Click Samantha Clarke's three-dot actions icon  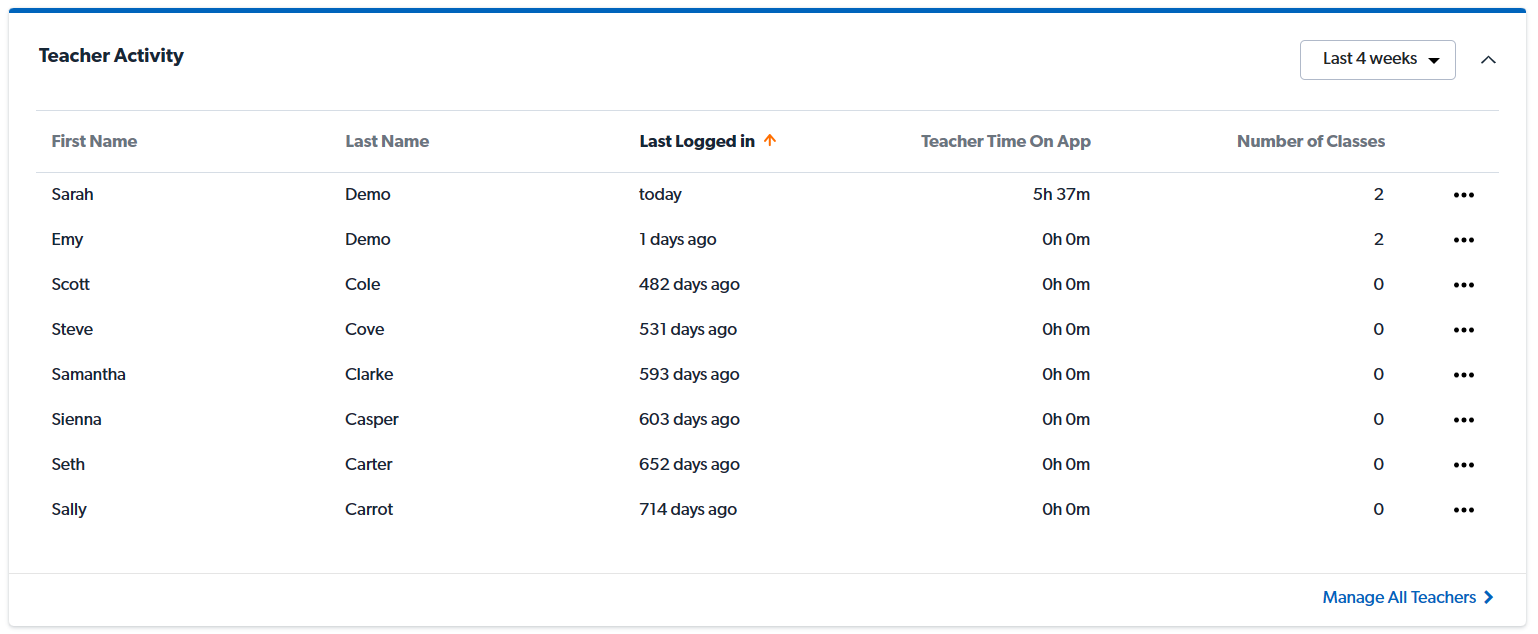click(1464, 374)
